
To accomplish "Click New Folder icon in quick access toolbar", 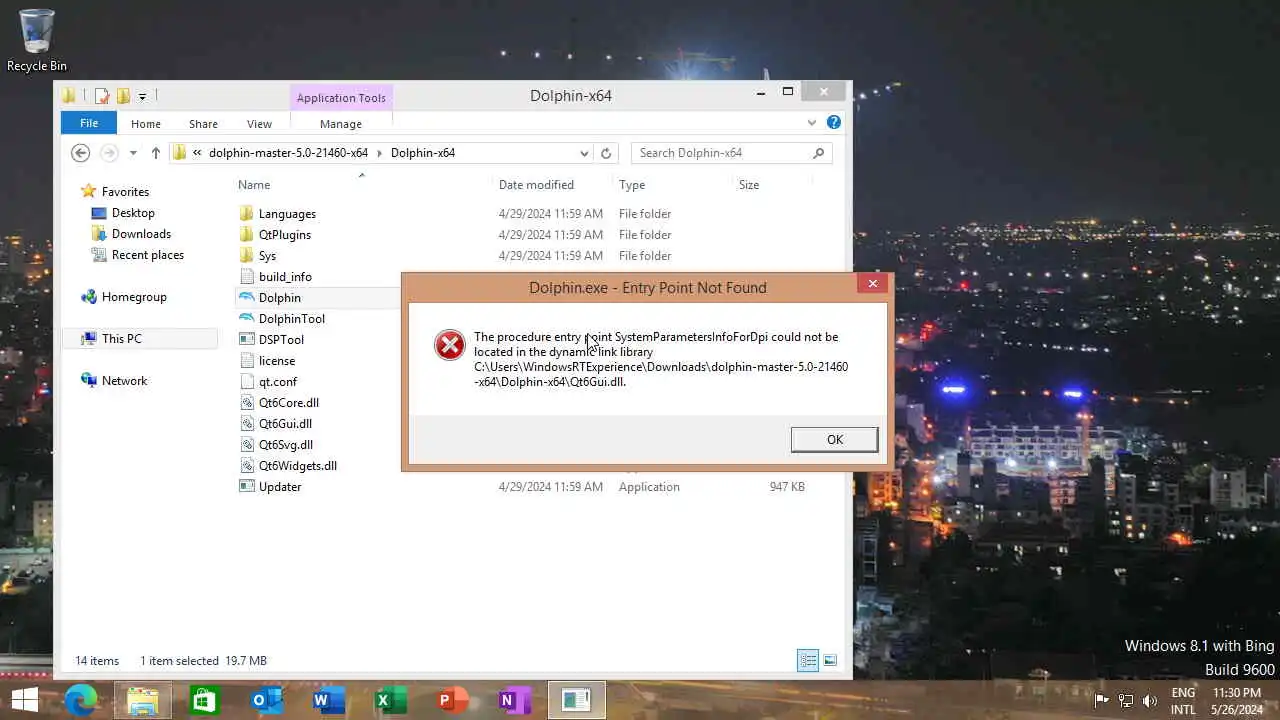I will coord(123,96).
